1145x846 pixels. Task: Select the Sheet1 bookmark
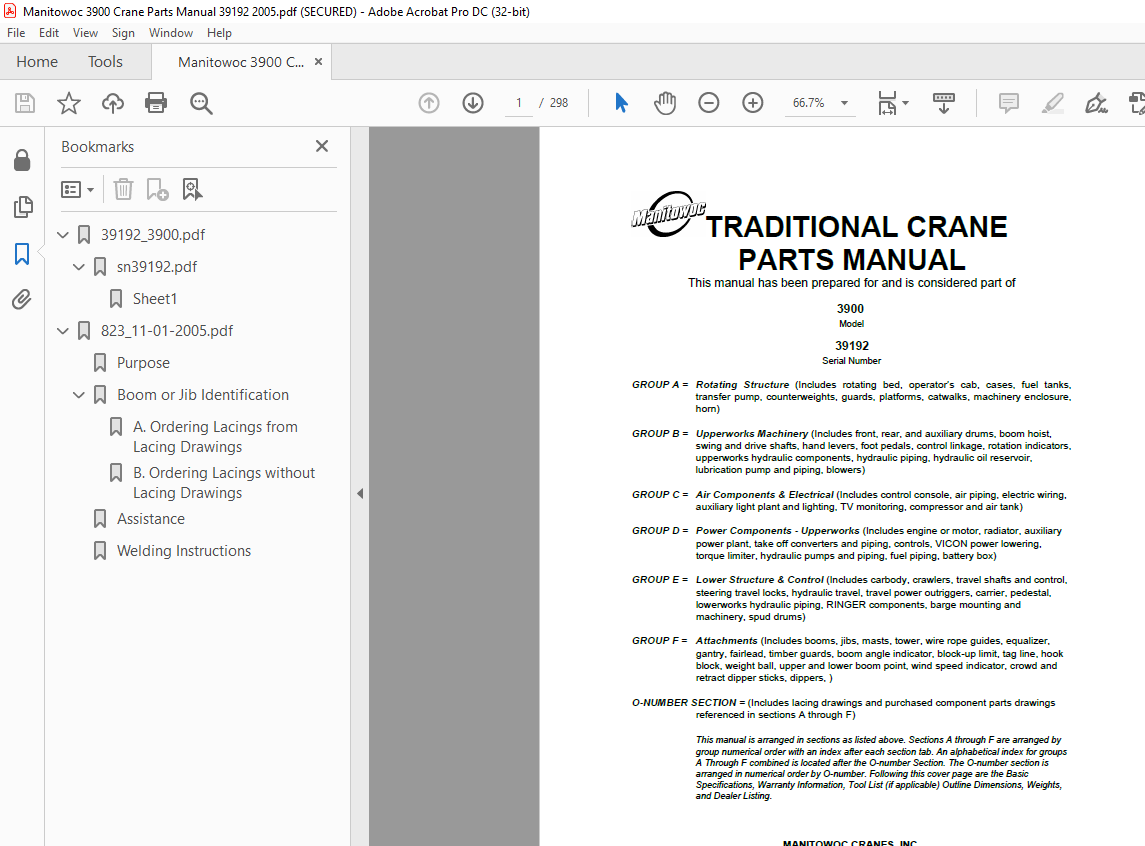pos(155,299)
